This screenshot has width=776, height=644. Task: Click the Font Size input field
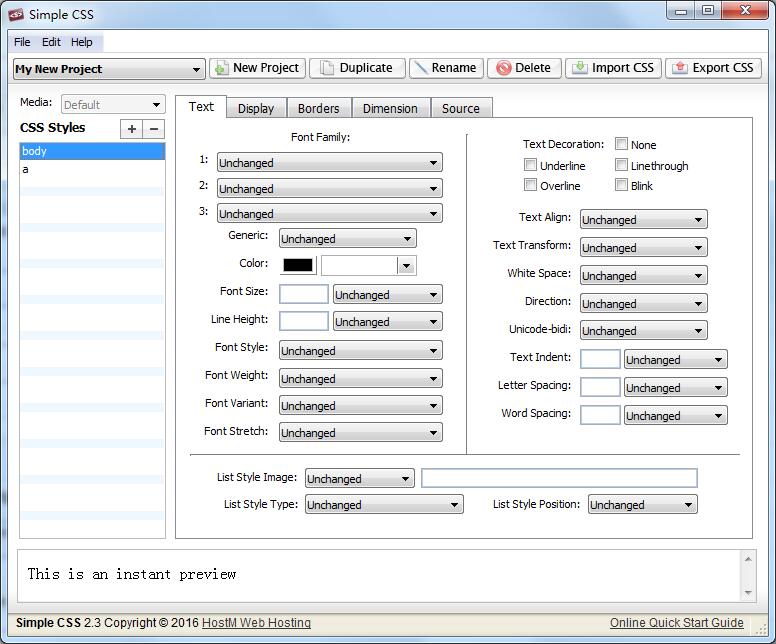pyautogui.click(x=304, y=294)
